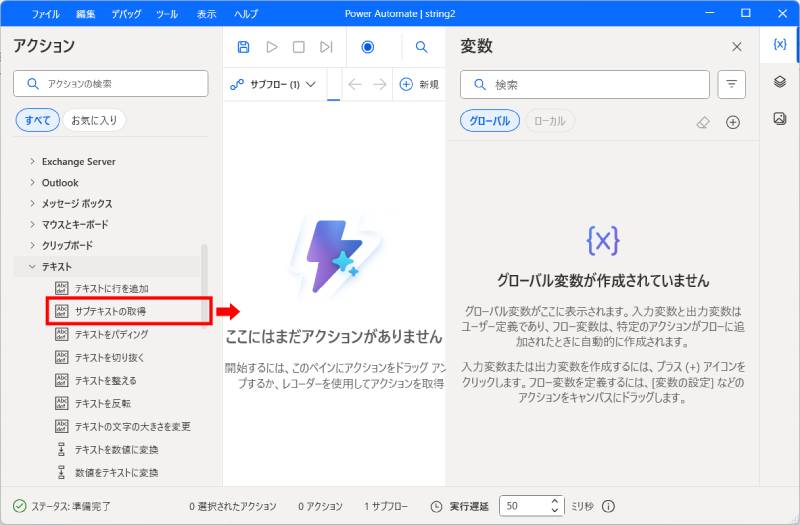Switch to the お気に入り actions filter
This screenshot has height=525, width=800.
94,120
